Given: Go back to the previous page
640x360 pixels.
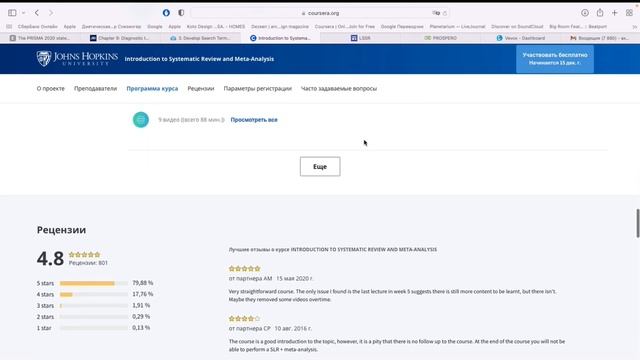Looking at the screenshot, I should (x=37, y=13).
